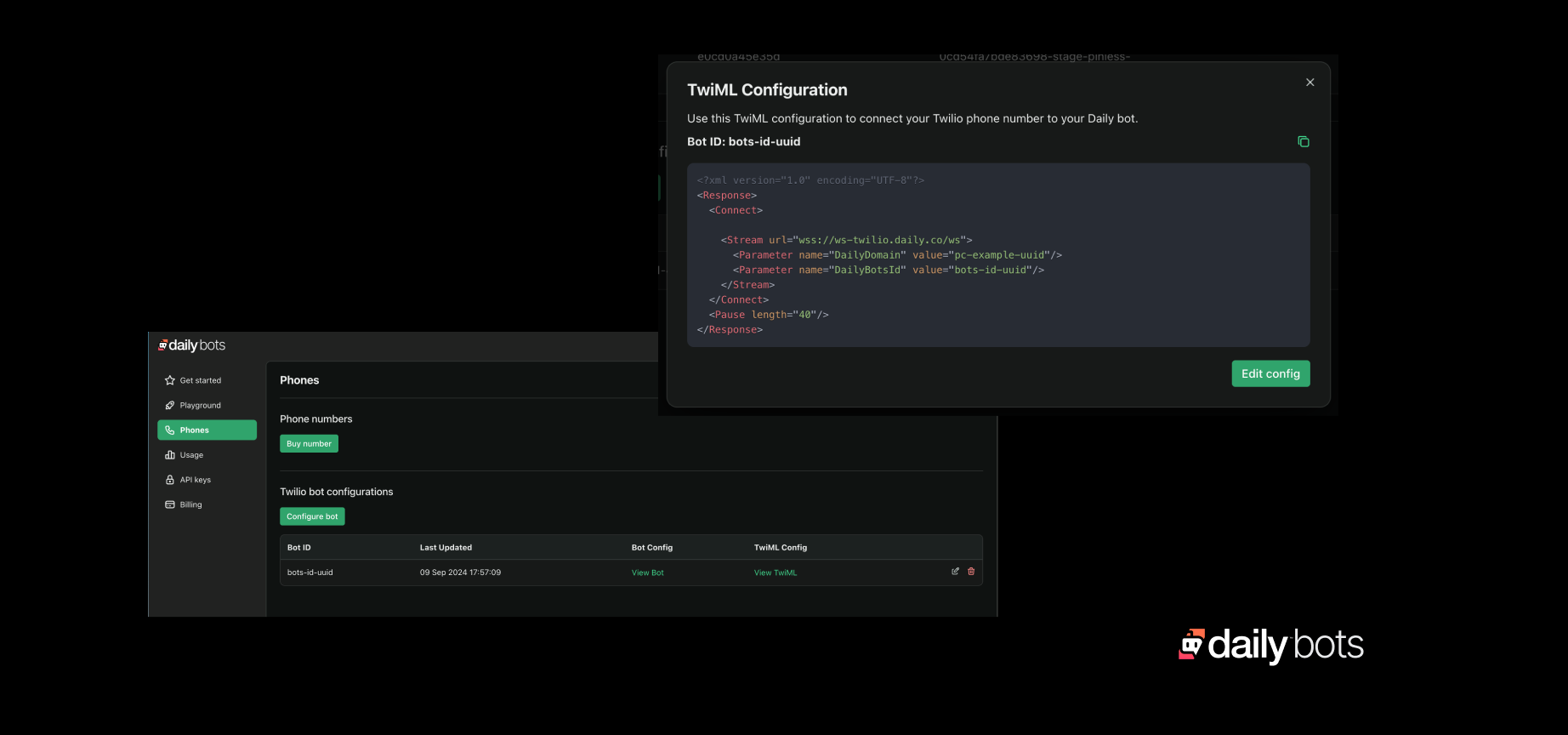Screen dimensions: 1568x735
Task: Click the Buy number button
Action: [x=309, y=443]
